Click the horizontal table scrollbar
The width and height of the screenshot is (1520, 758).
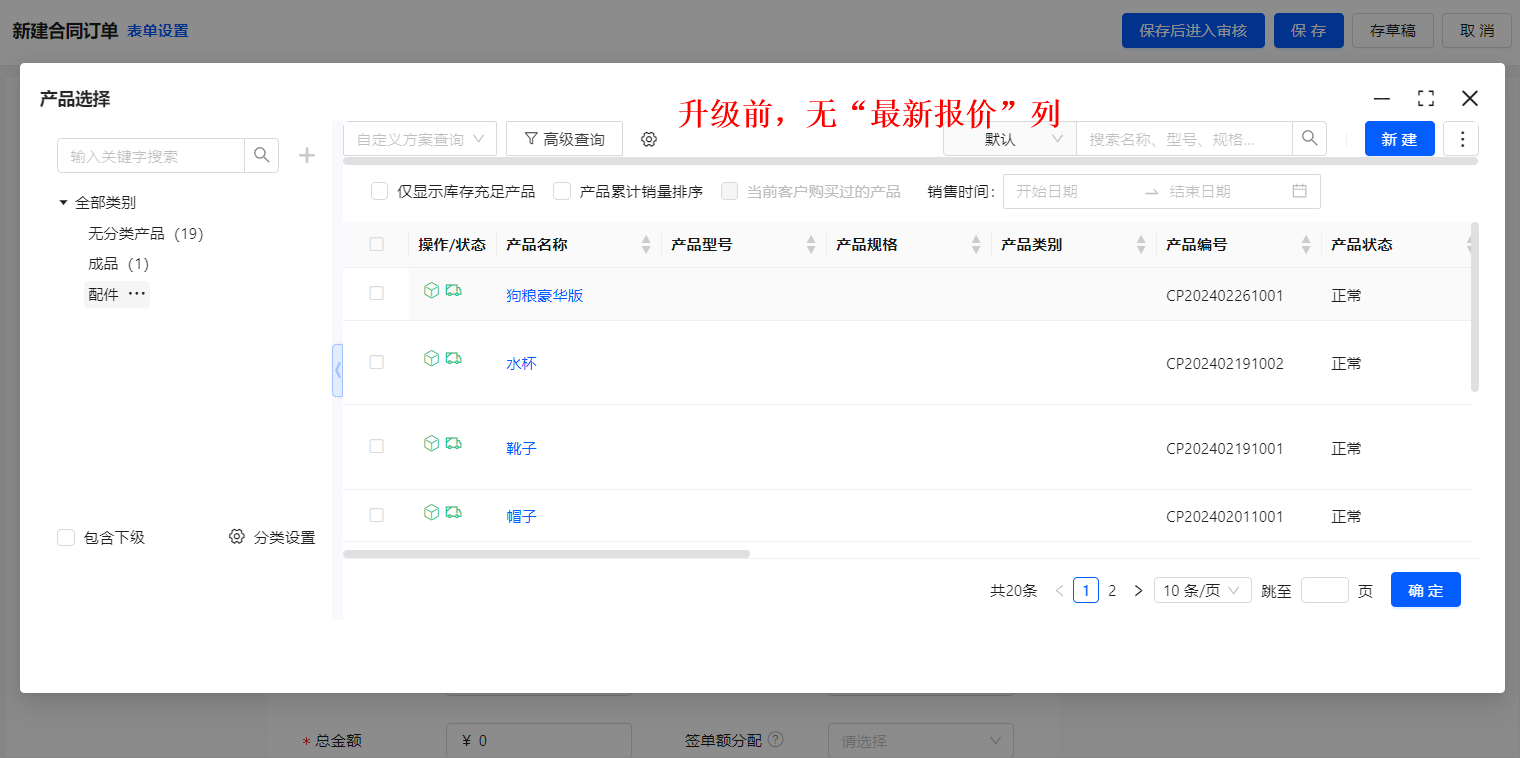pyautogui.click(x=546, y=553)
